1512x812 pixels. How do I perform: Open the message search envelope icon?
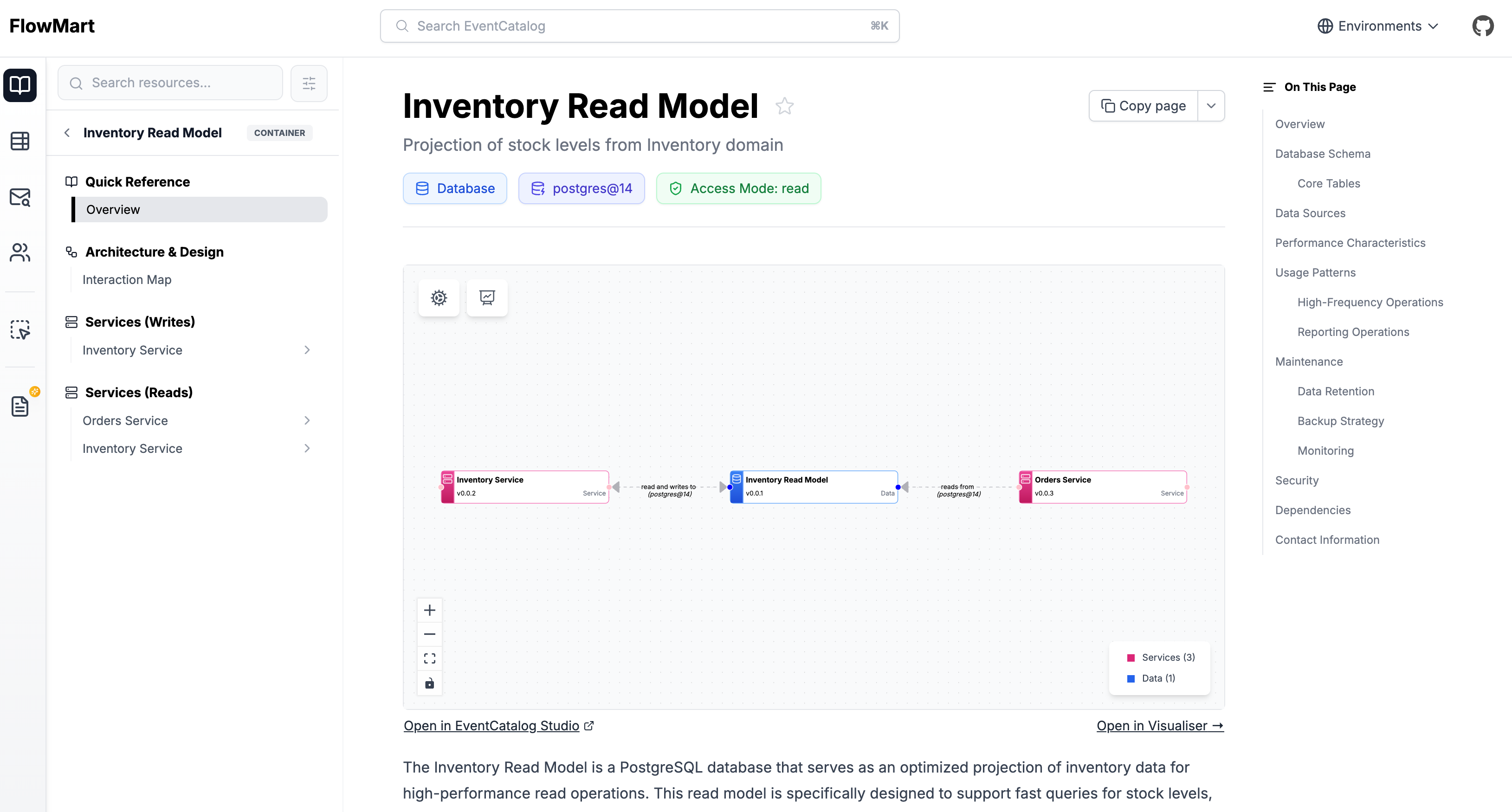point(20,197)
